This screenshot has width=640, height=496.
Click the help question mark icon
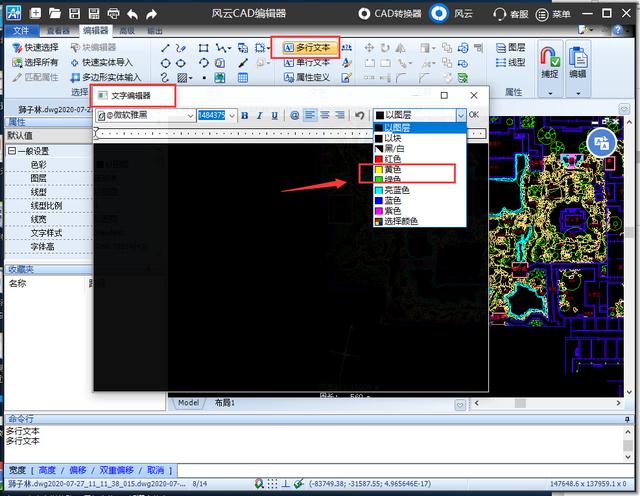tap(618, 30)
